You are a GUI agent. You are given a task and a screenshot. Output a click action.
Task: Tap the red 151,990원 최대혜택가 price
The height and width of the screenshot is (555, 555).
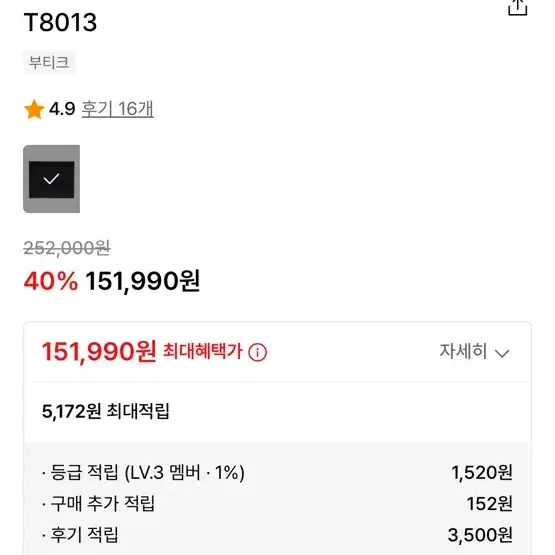(99, 351)
